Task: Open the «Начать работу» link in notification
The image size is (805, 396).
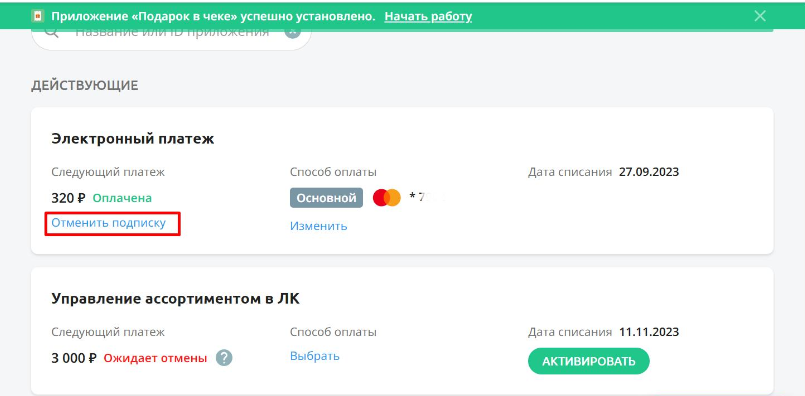Action: [x=428, y=16]
